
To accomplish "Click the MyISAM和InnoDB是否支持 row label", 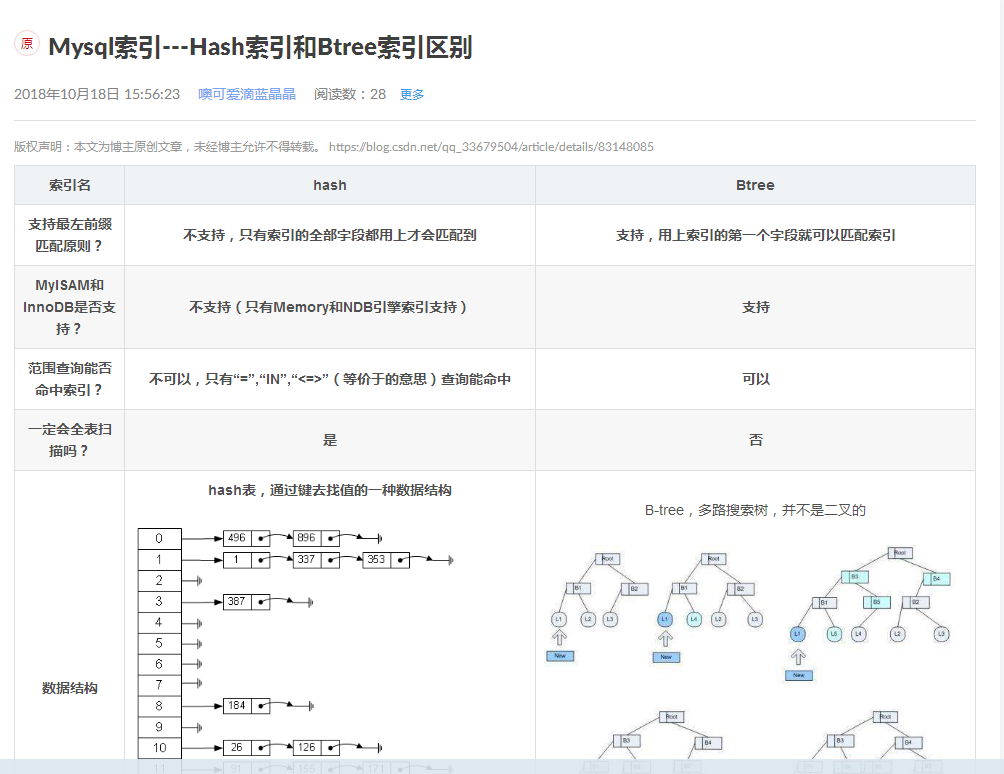I will (x=69, y=307).
